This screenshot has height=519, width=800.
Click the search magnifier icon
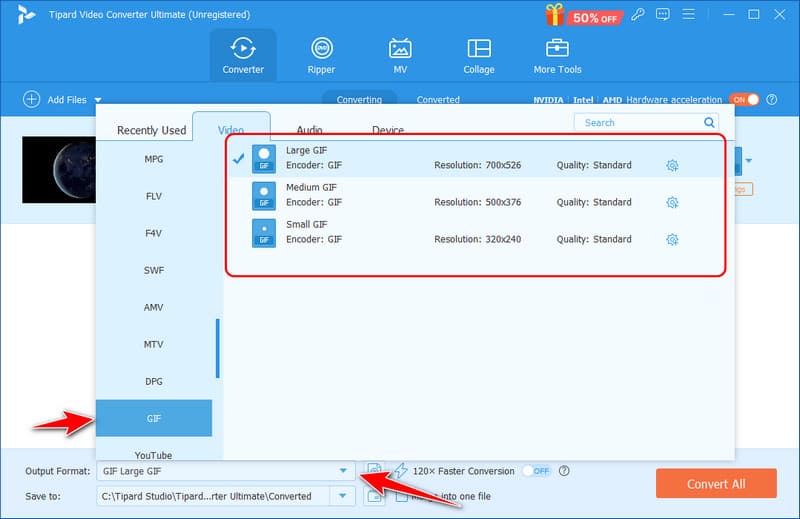(x=709, y=122)
